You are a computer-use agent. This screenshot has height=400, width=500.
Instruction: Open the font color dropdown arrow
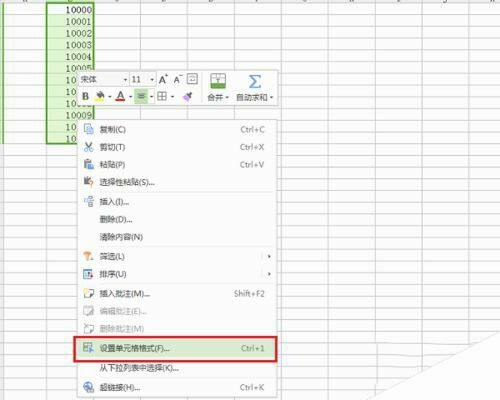pos(131,97)
